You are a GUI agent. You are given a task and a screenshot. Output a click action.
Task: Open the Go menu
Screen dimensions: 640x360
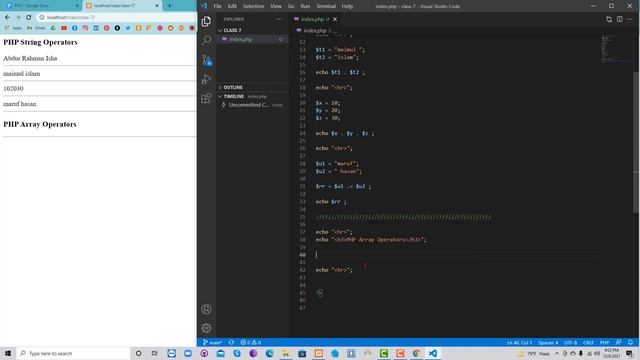[291, 6]
